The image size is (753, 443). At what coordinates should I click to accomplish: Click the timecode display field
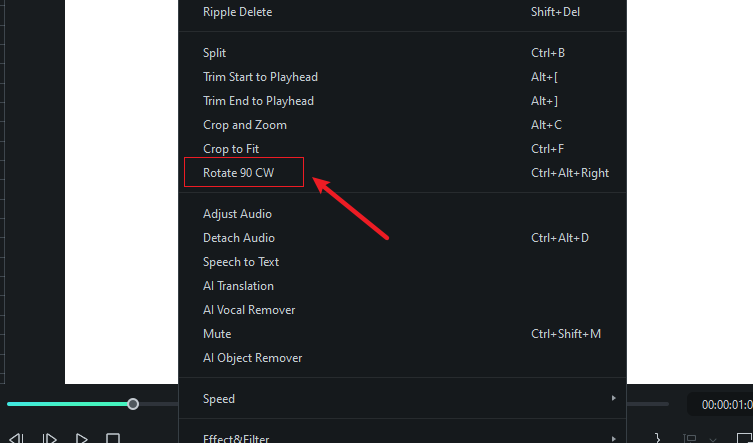click(x=720, y=405)
